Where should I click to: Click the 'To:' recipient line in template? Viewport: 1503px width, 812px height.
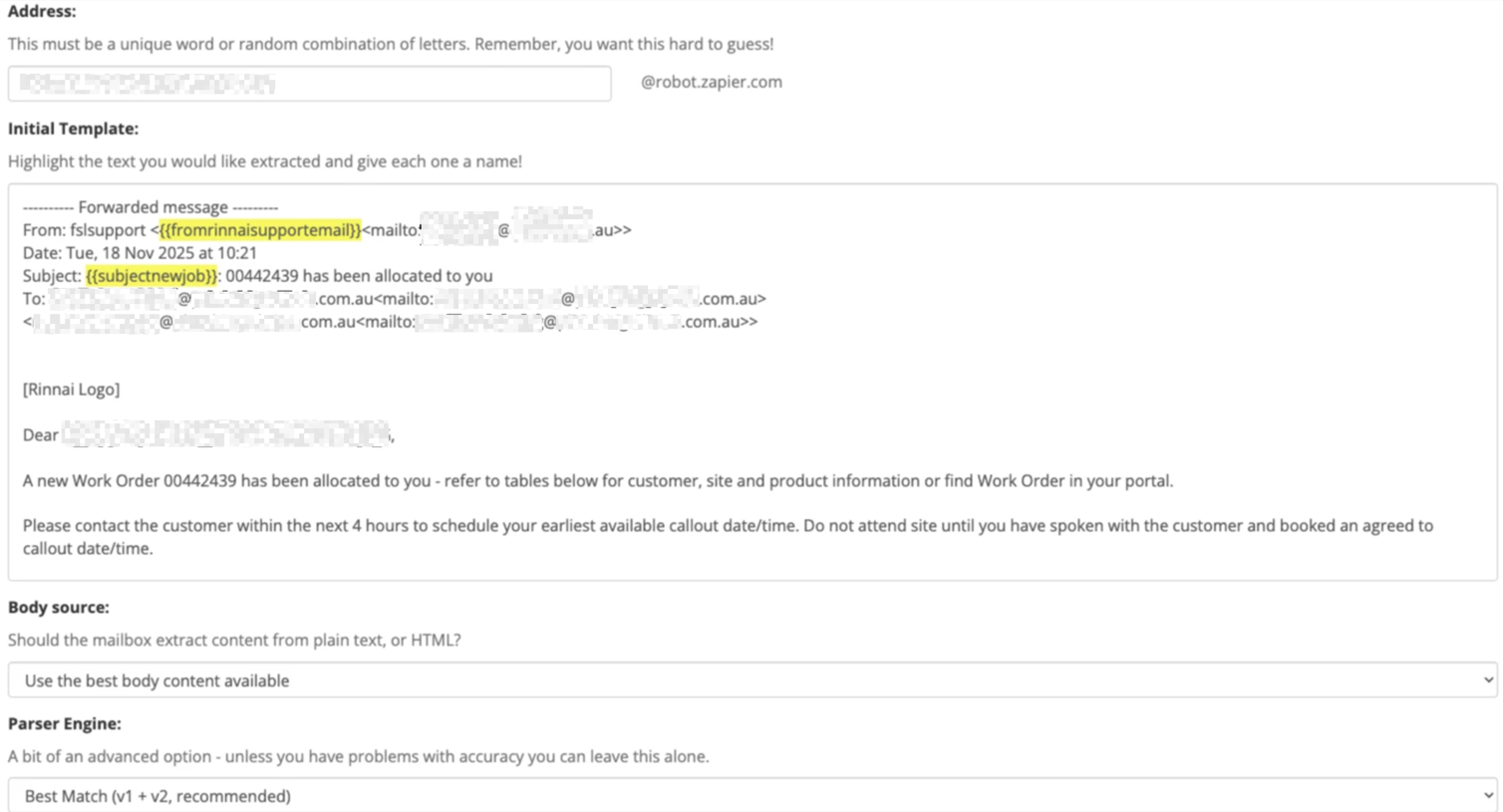click(34, 299)
